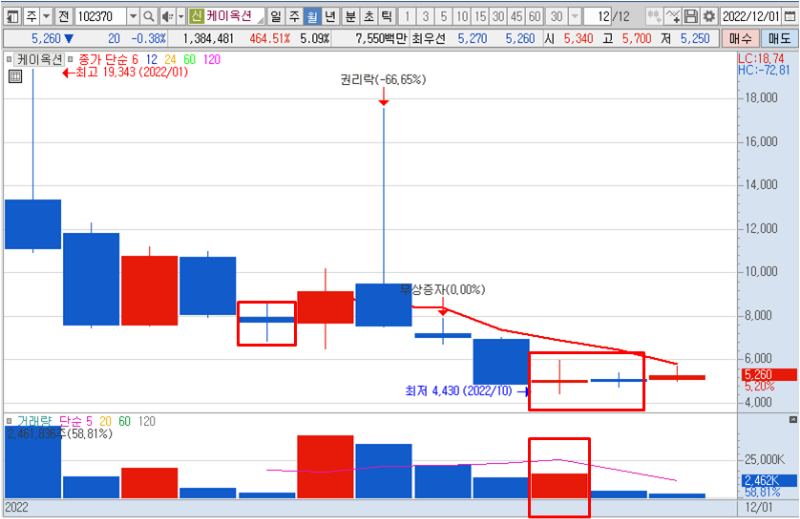Select the 월 monthly chart period
The image size is (800, 519).
(x=312, y=17)
